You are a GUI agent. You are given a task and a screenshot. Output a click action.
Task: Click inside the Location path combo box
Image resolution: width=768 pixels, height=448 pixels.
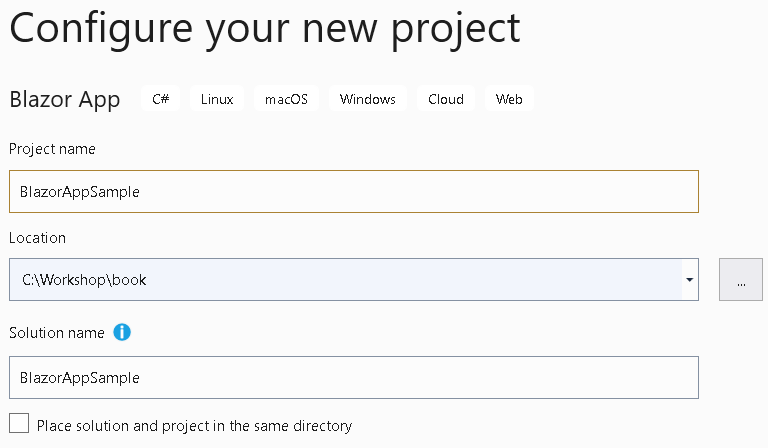[400, 280]
